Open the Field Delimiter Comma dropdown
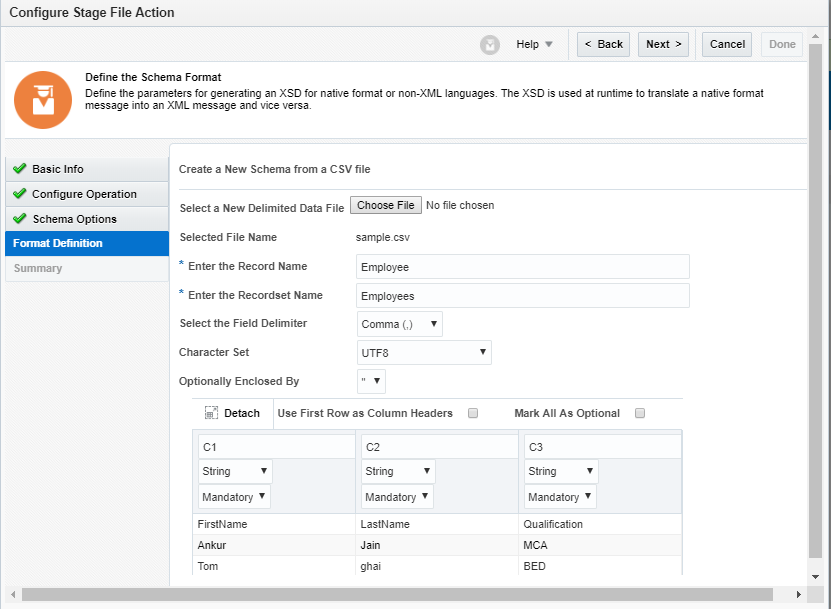This screenshot has width=831, height=609. (400, 324)
